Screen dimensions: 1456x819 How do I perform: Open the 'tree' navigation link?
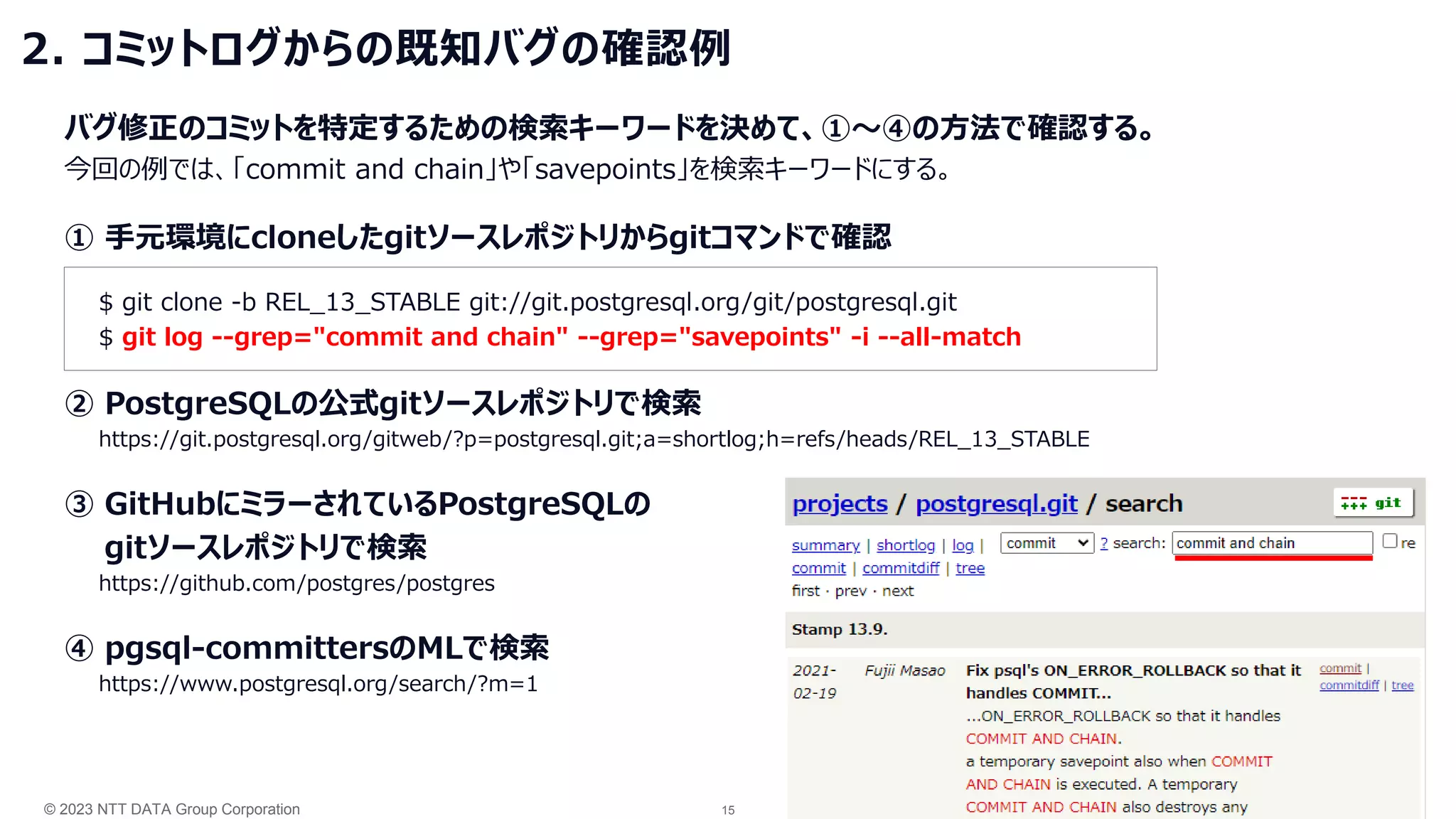pos(970,568)
